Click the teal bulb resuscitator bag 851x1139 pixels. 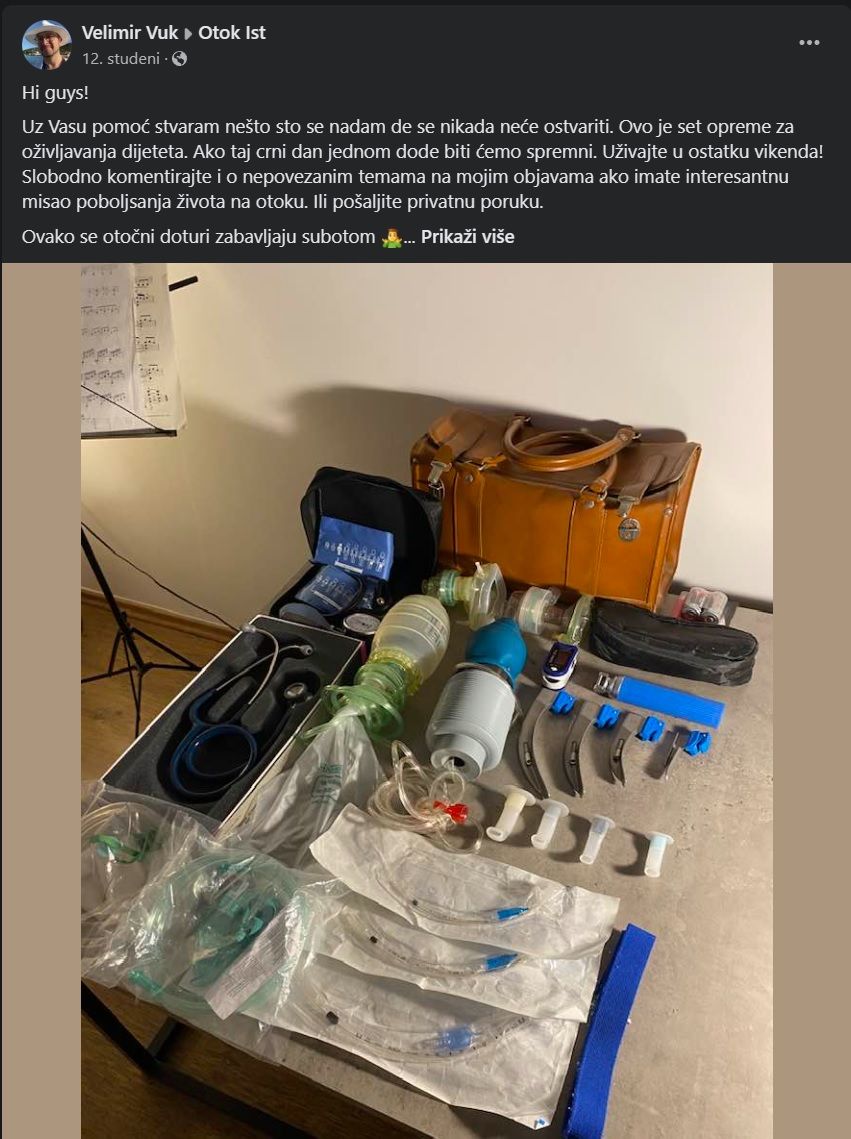click(497, 649)
